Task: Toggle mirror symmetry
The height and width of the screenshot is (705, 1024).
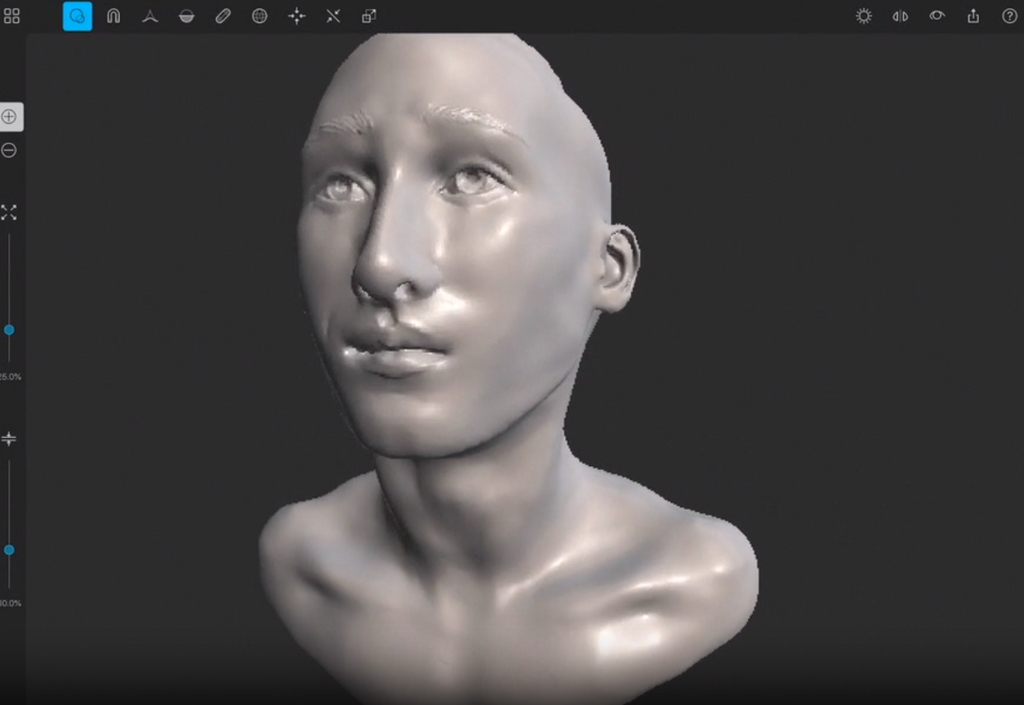Action: tap(900, 16)
